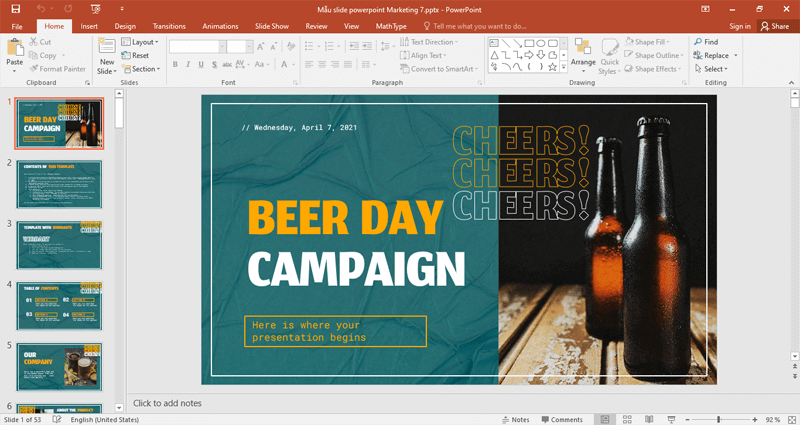This screenshot has height=425, width=800.
Task: Open Align Text dropdown
Action: coord(423,55)
